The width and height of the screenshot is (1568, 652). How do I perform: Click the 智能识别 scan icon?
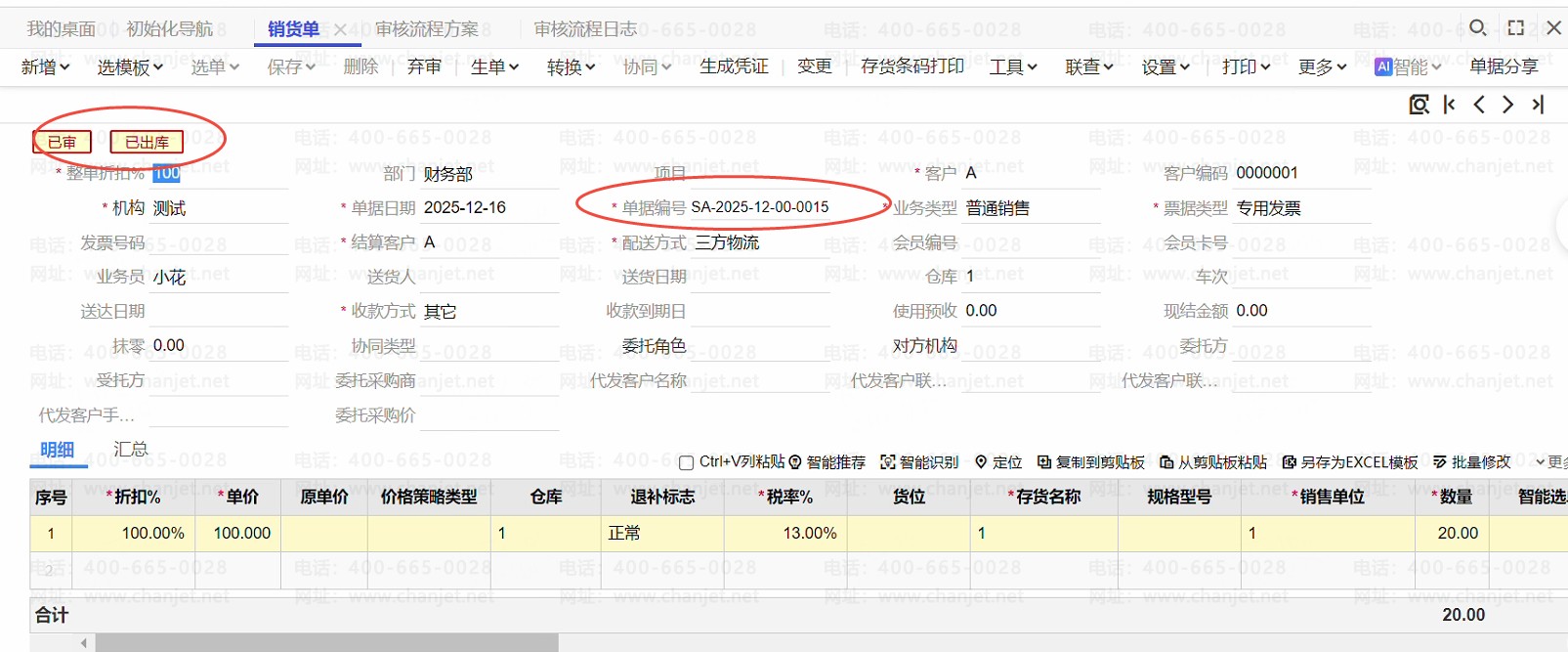tap(888, 462)
